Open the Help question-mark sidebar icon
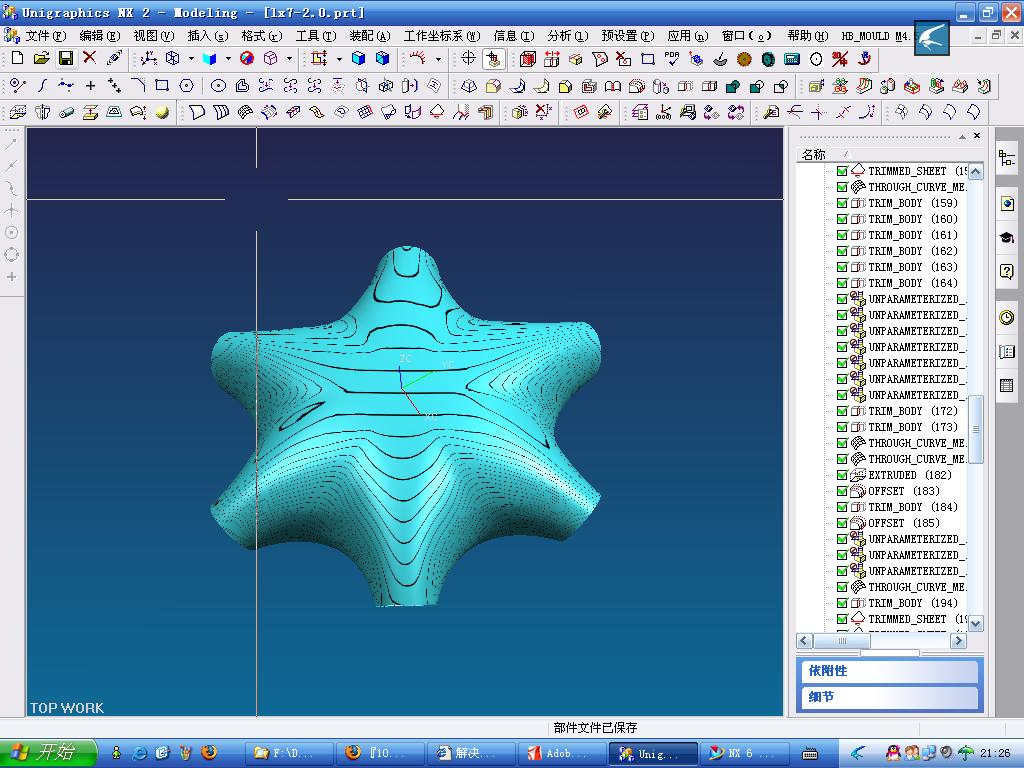Screen dimensions: 1024x768 tap(1006, 271)
